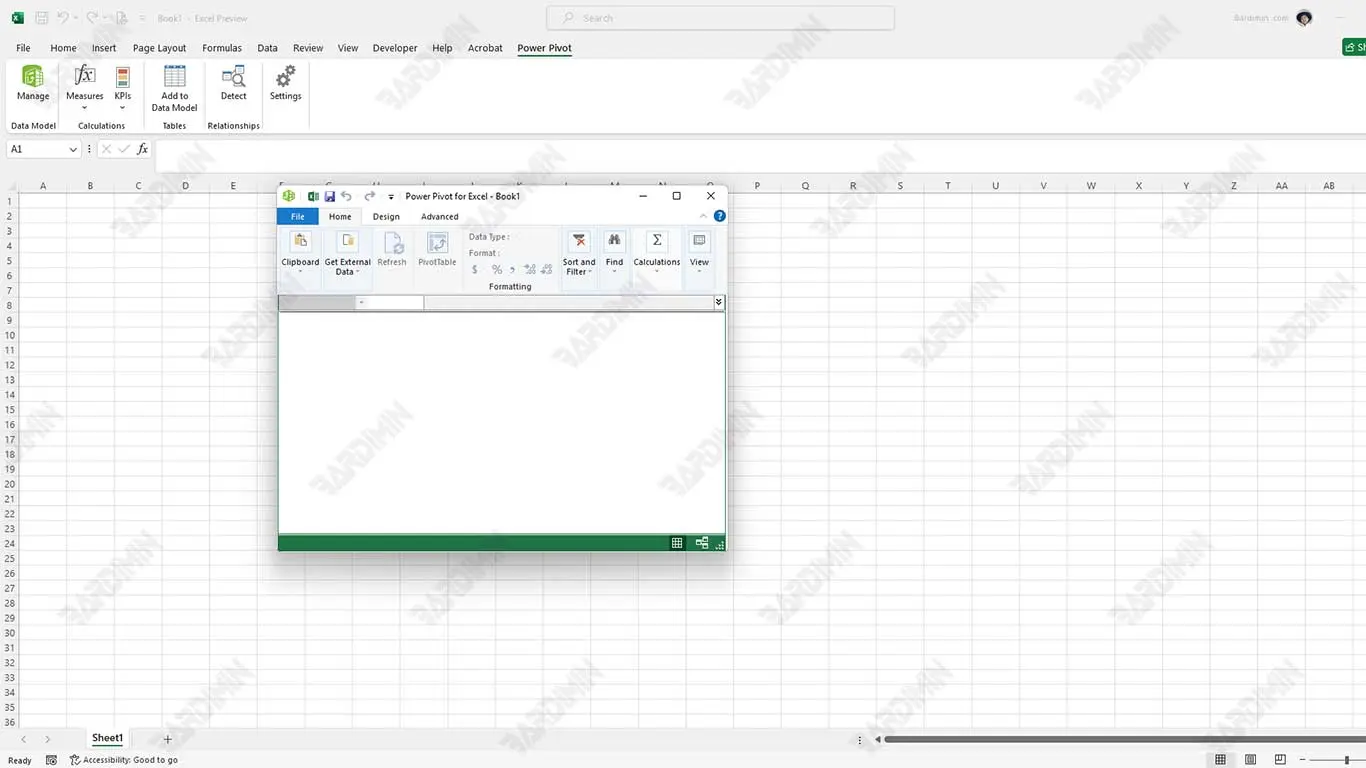Open the Design tab in Power Pivot

point(386,217)
